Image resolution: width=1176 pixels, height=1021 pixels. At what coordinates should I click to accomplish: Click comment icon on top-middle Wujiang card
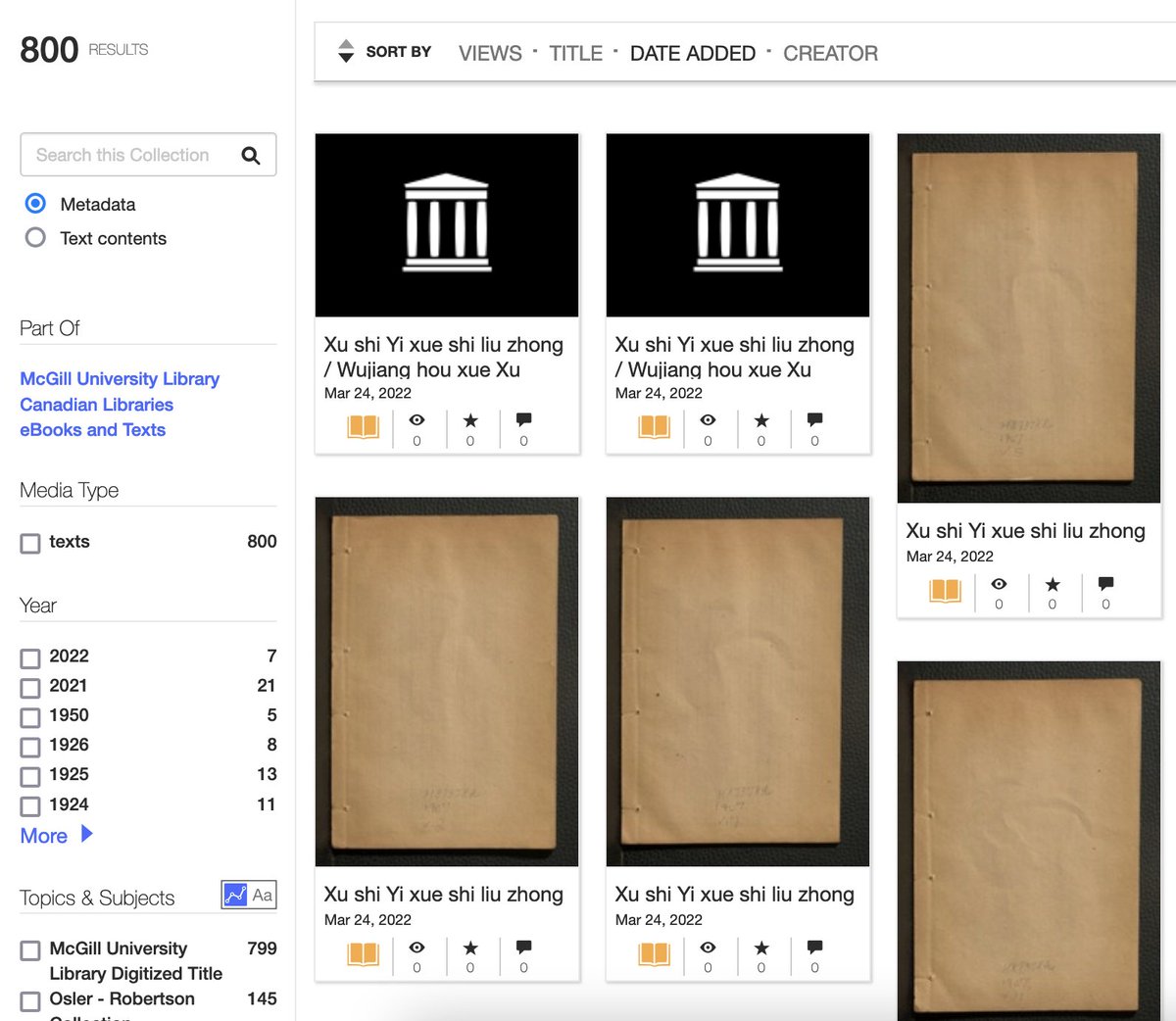(815, 419)
